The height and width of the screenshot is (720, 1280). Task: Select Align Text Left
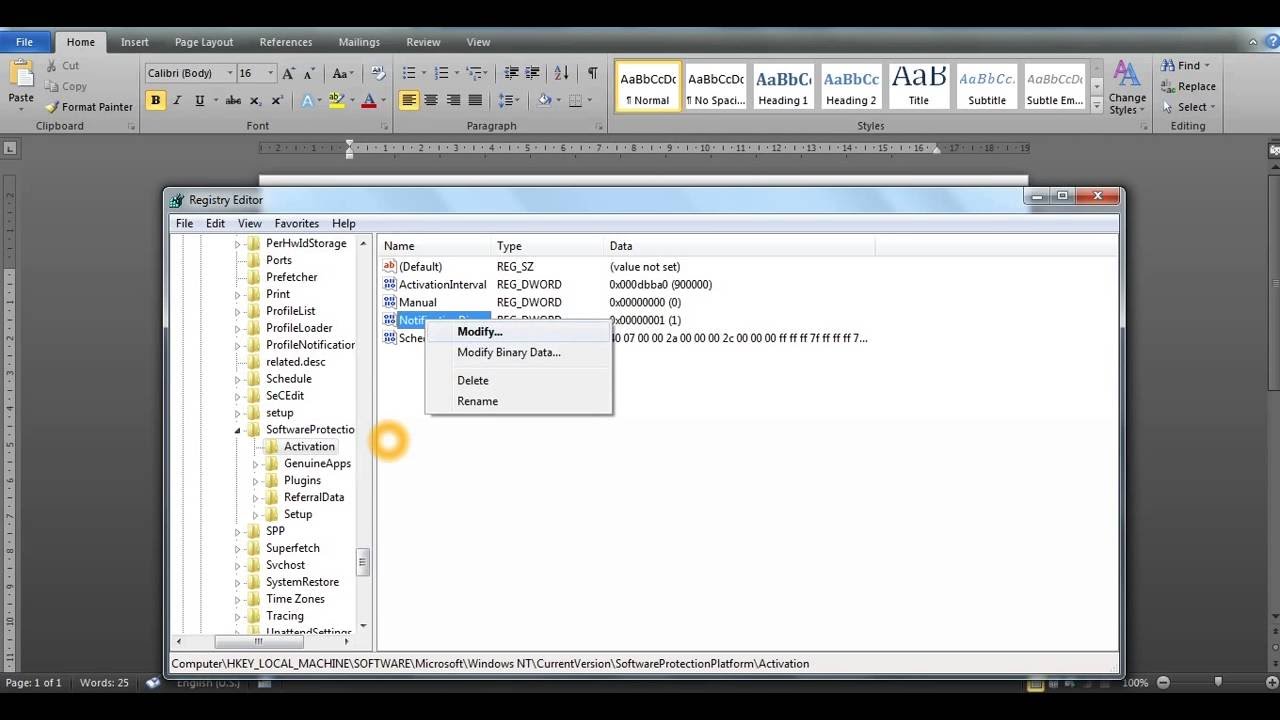[x=409, y=100]
